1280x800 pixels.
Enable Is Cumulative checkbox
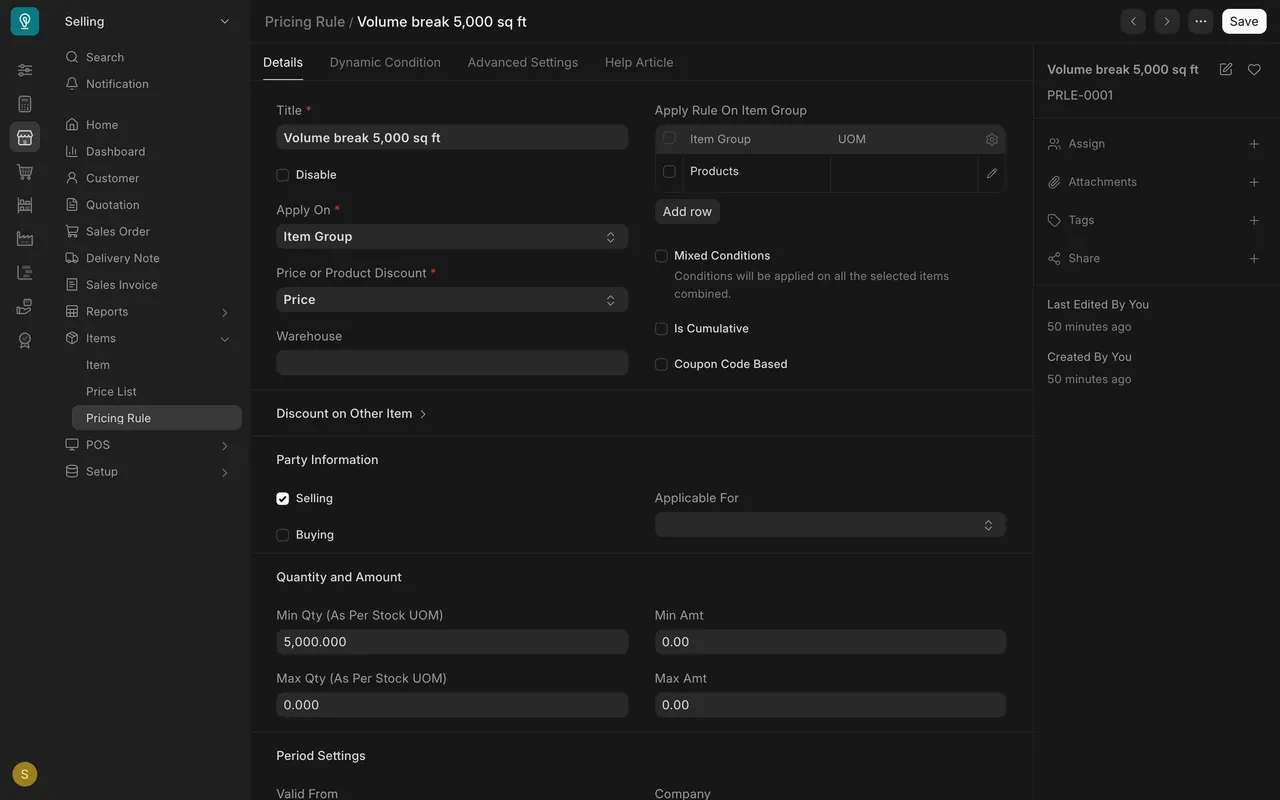click(661, 329)
